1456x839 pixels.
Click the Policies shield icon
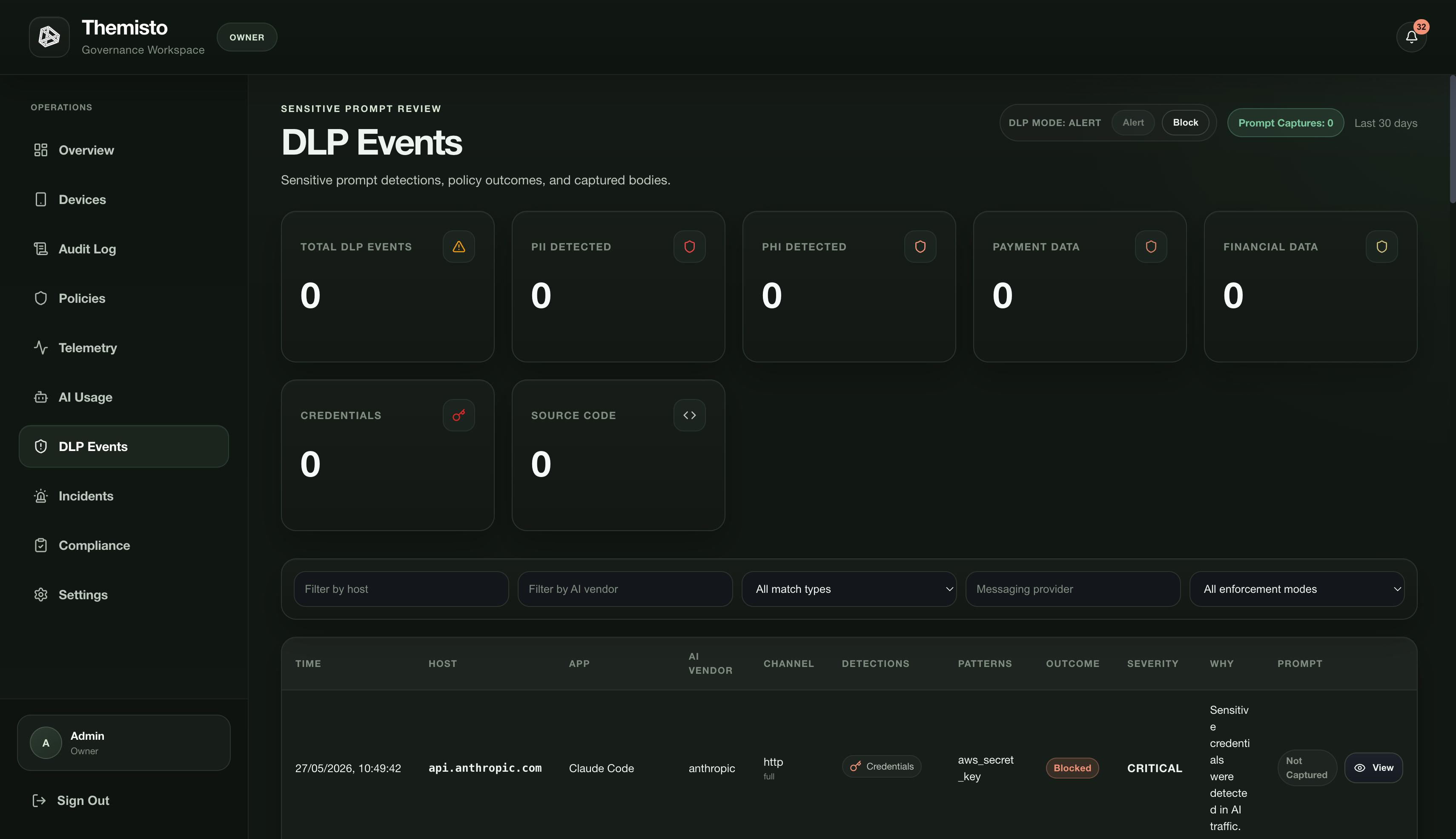(40, 298)
